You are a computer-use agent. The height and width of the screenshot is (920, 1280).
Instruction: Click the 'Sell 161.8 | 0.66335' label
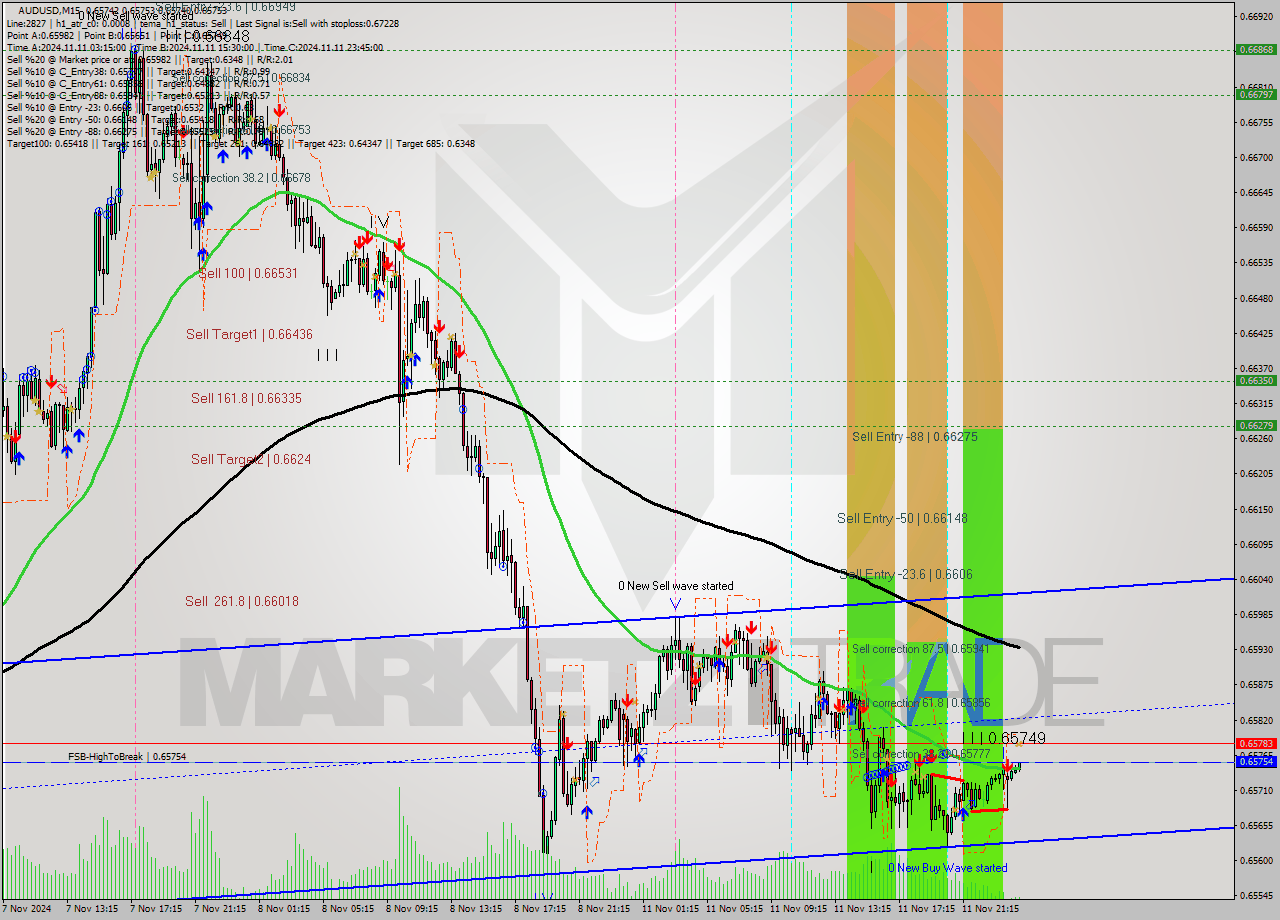click(246, 398)
